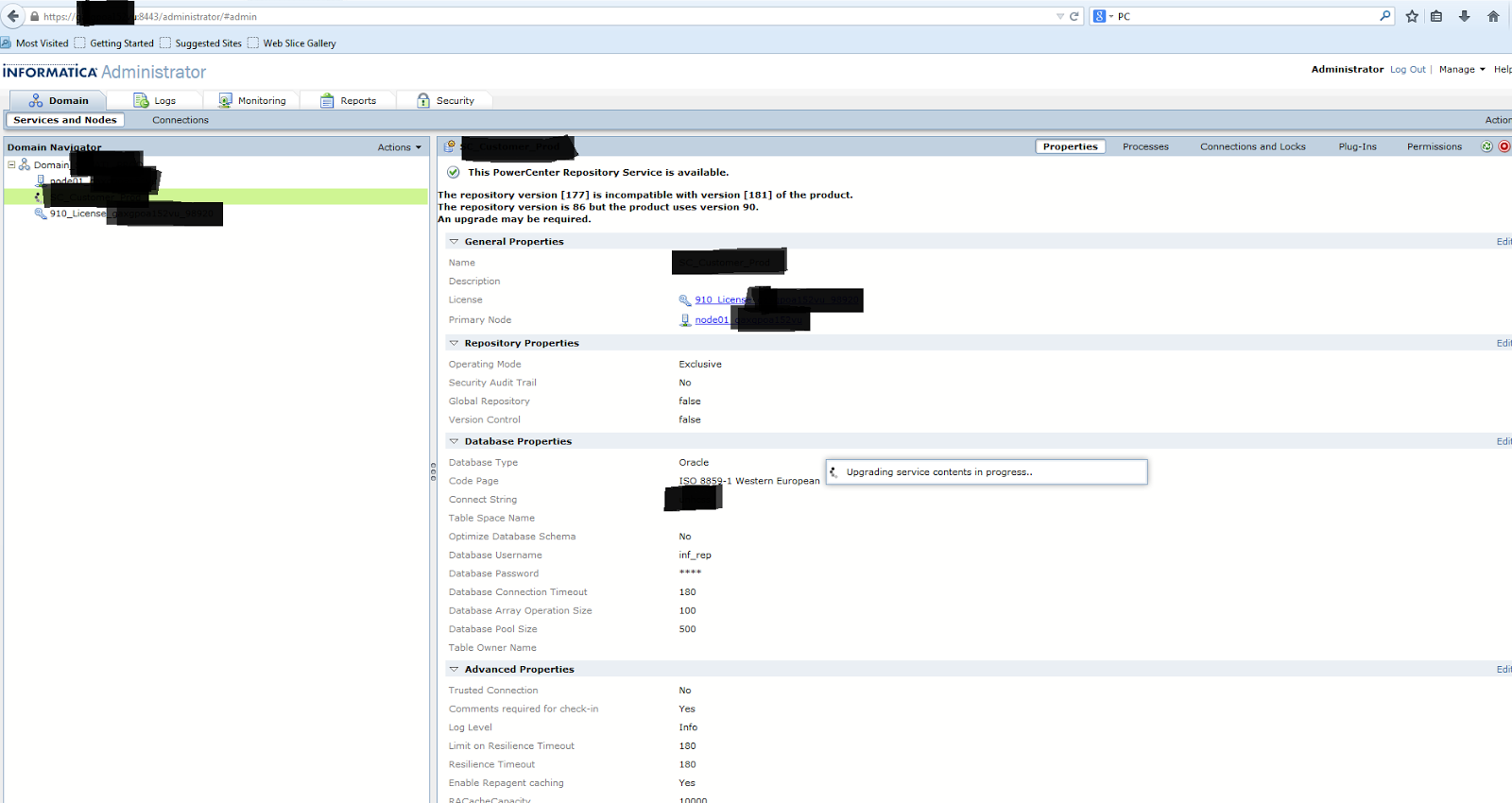Click the browser back arrow button

click(13, 16)
